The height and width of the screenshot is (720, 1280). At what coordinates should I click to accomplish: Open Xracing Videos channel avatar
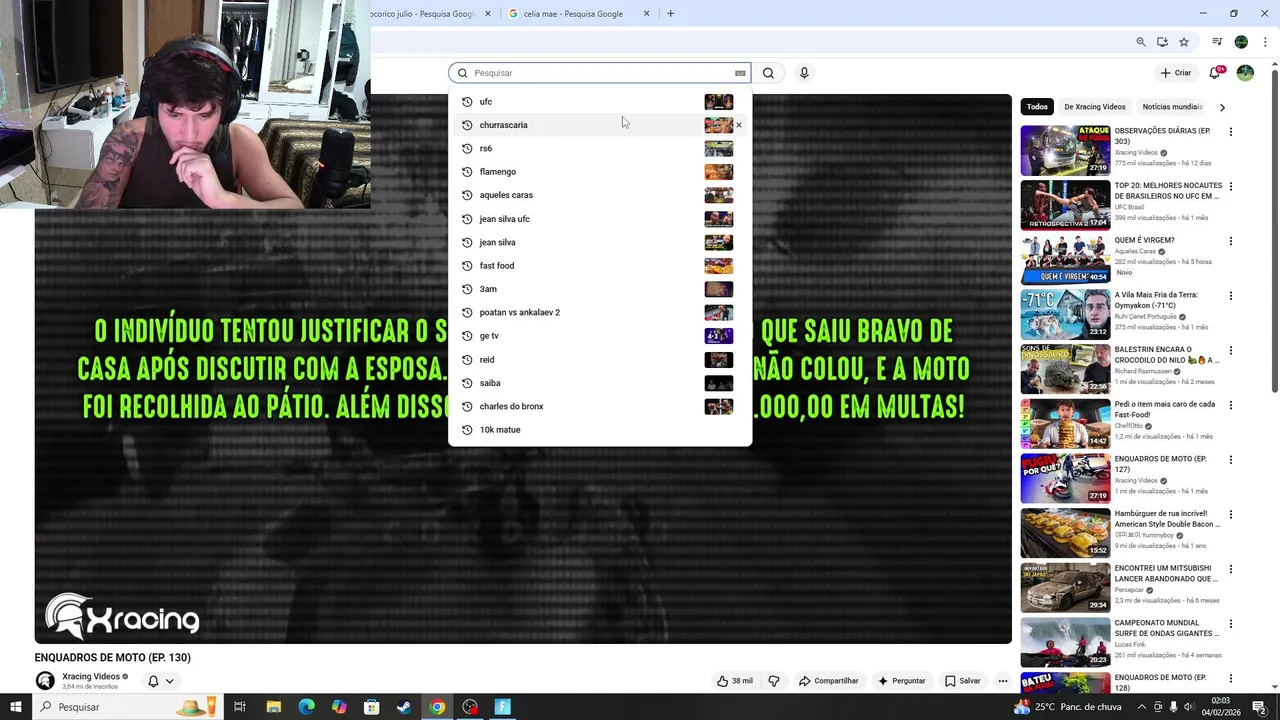(x=45, y=681)
